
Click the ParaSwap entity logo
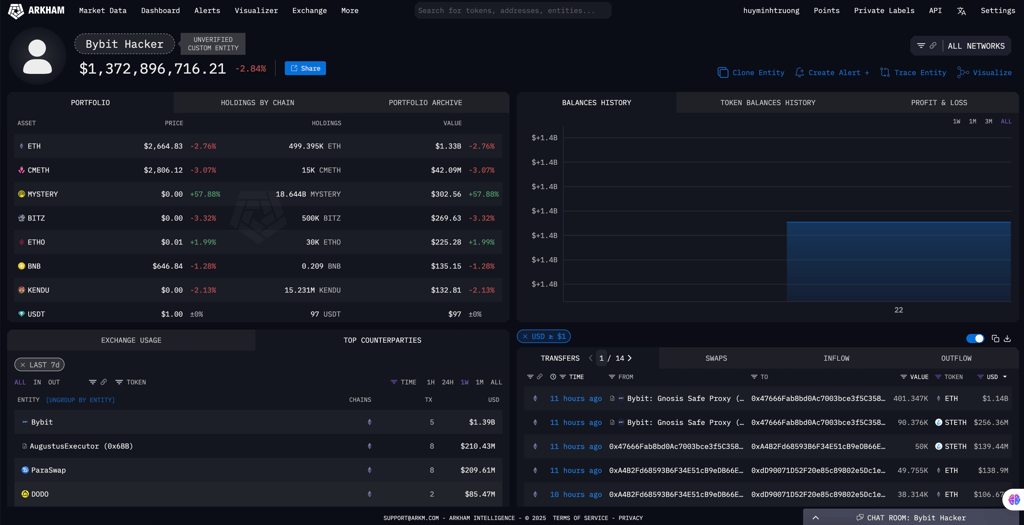click(x=25, y=470)
